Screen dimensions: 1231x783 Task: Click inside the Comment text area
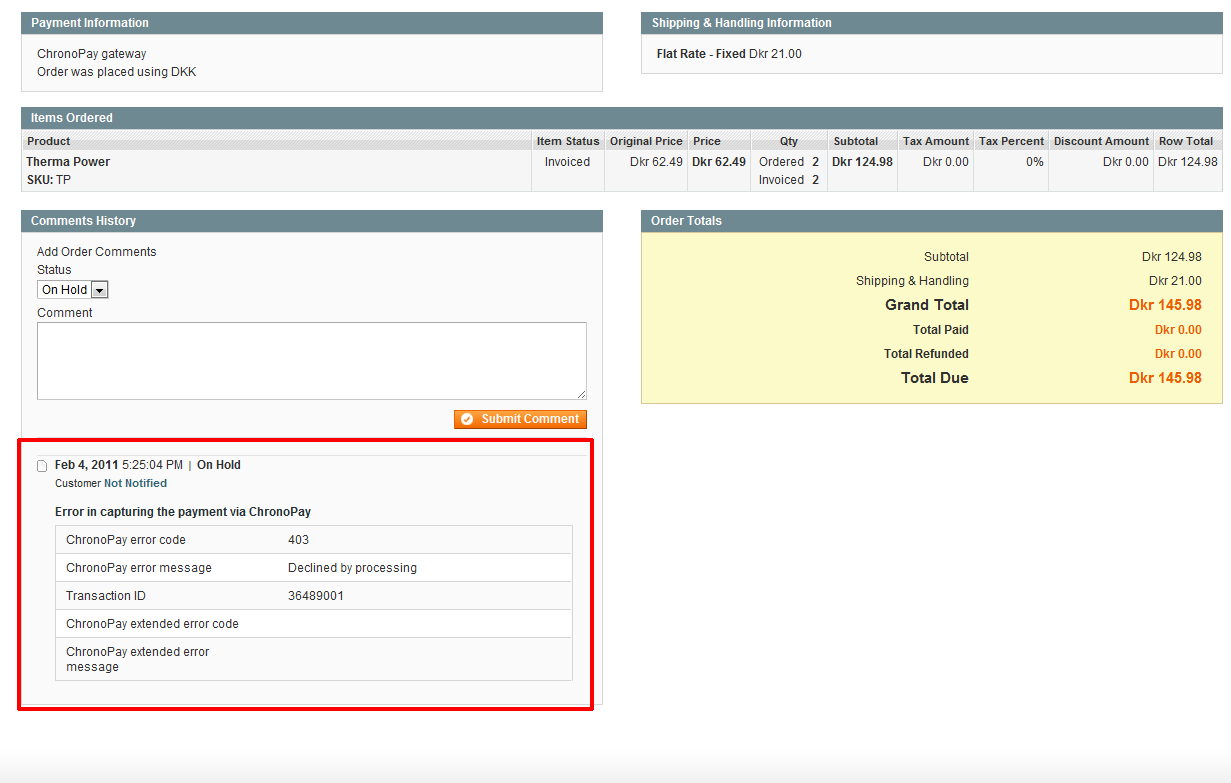[311, 361]
